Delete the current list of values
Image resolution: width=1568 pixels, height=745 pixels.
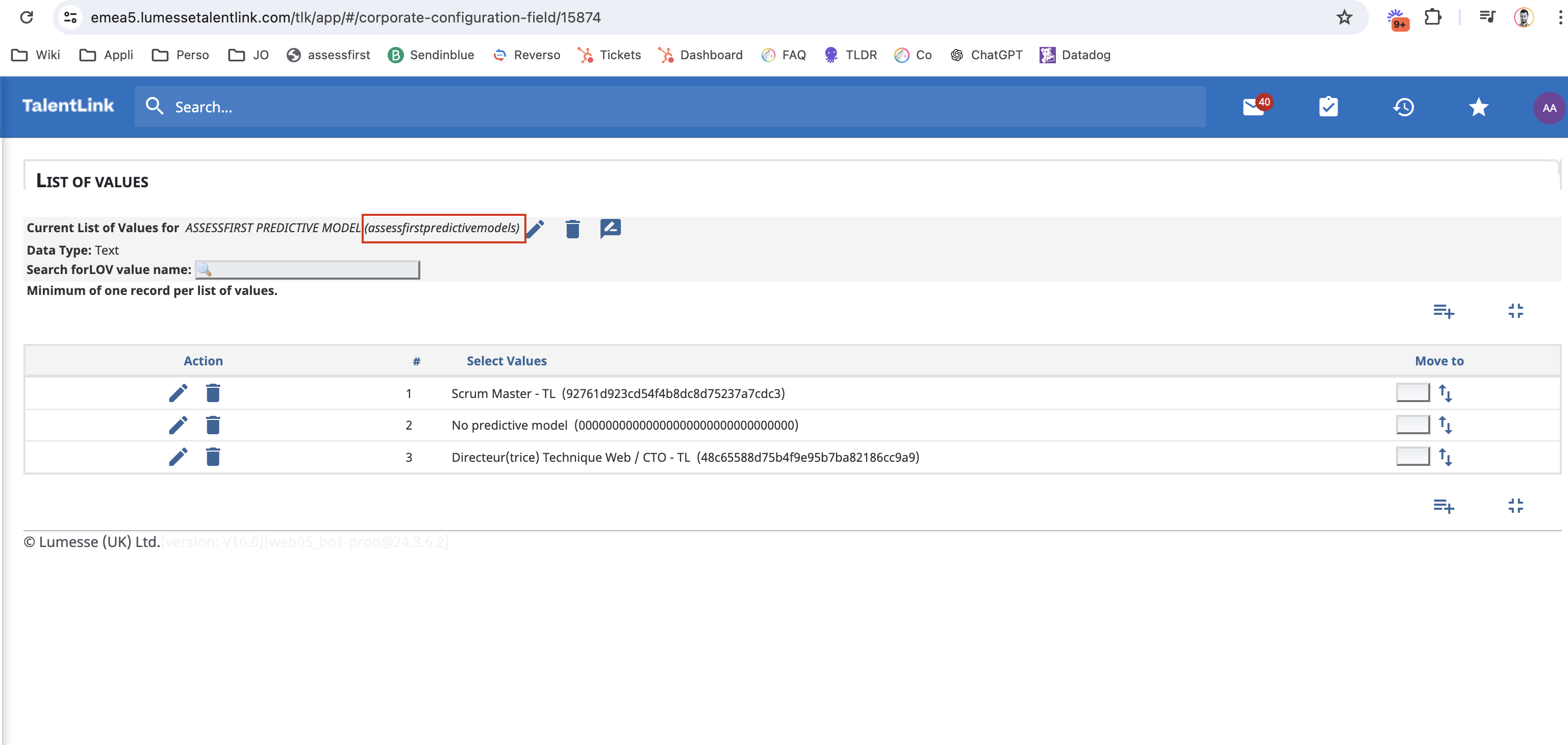[572, 229]
